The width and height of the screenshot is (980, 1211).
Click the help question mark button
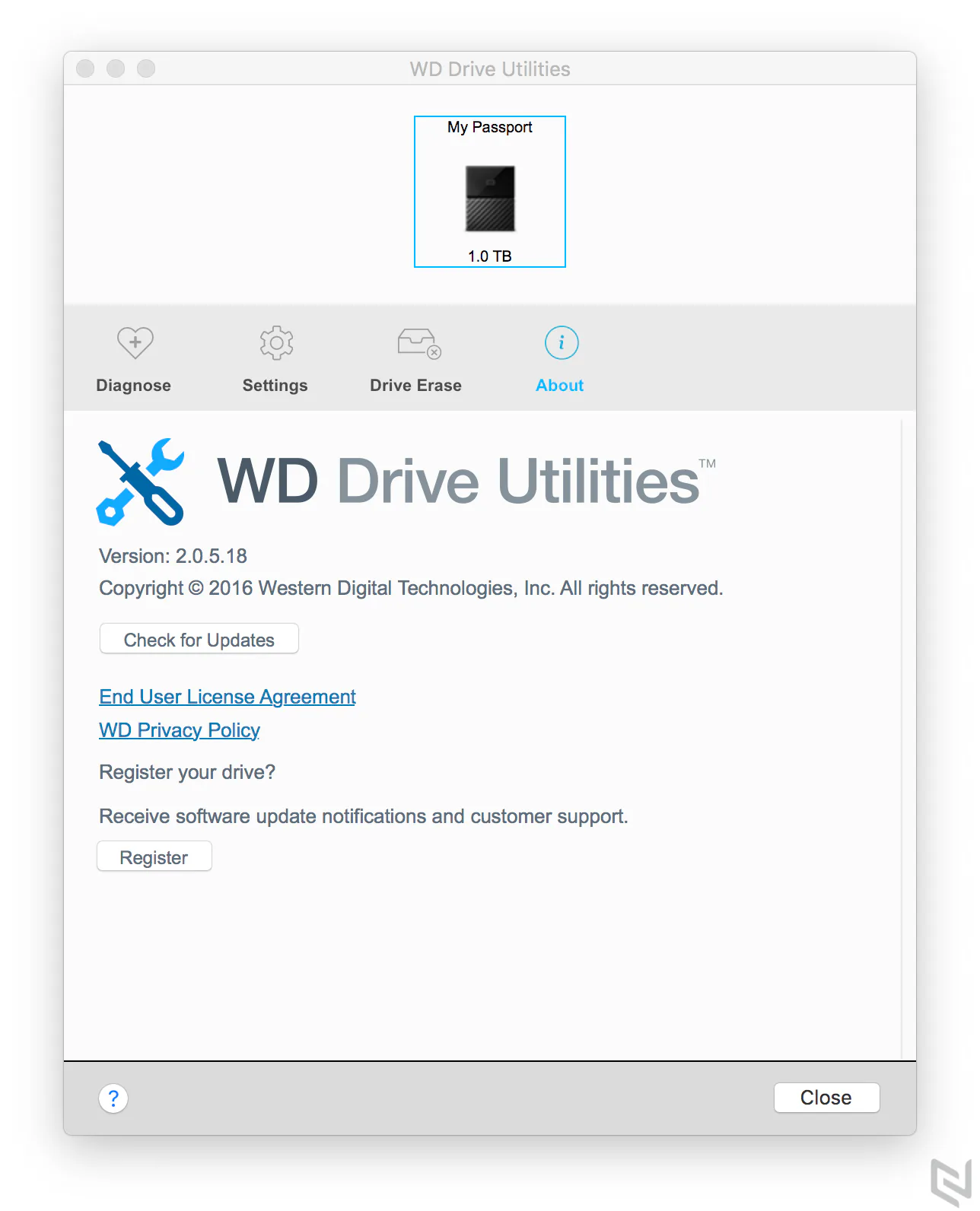[113, 1098]
